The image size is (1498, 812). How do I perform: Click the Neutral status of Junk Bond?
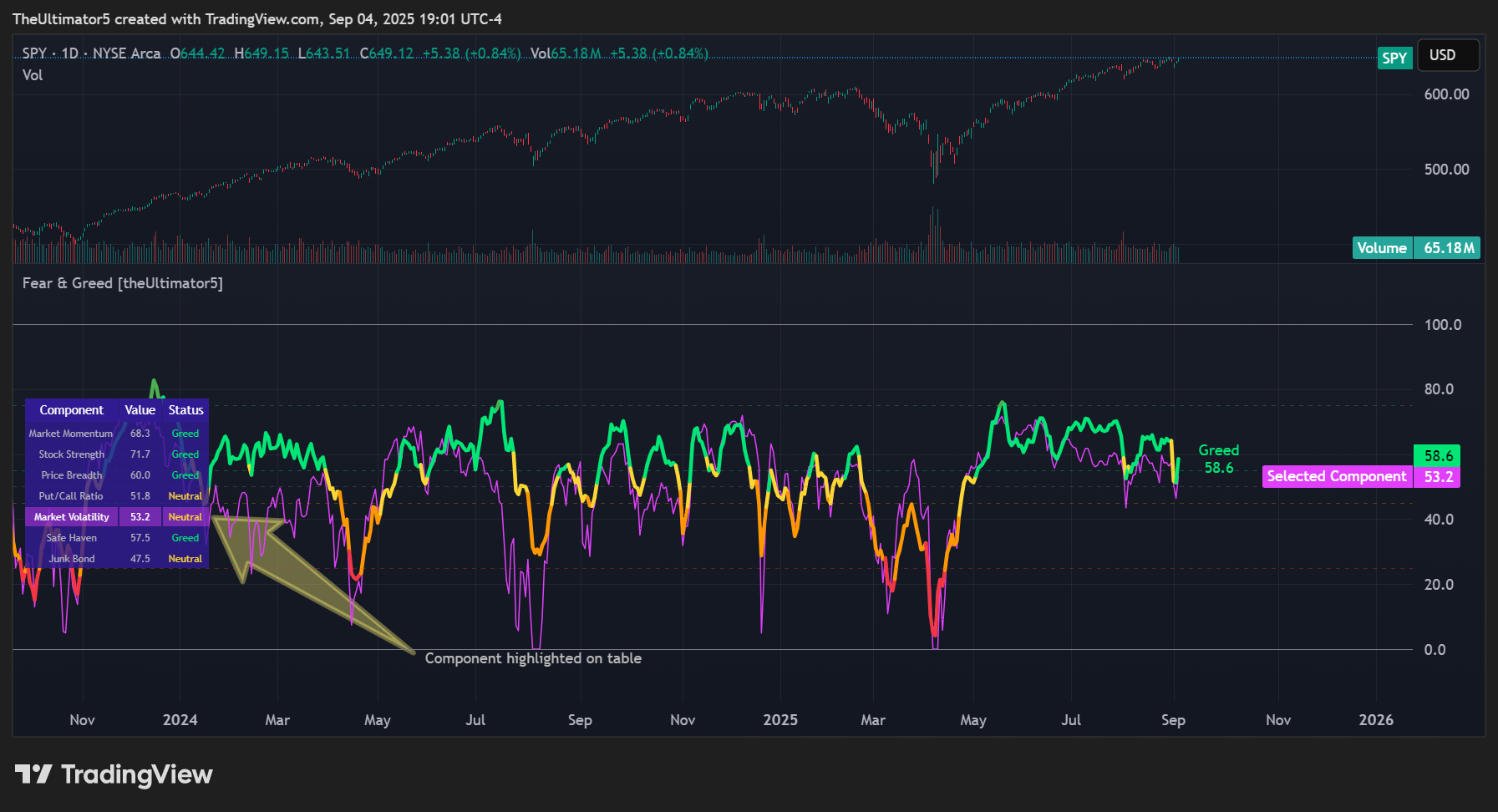[x=185, y=559]
